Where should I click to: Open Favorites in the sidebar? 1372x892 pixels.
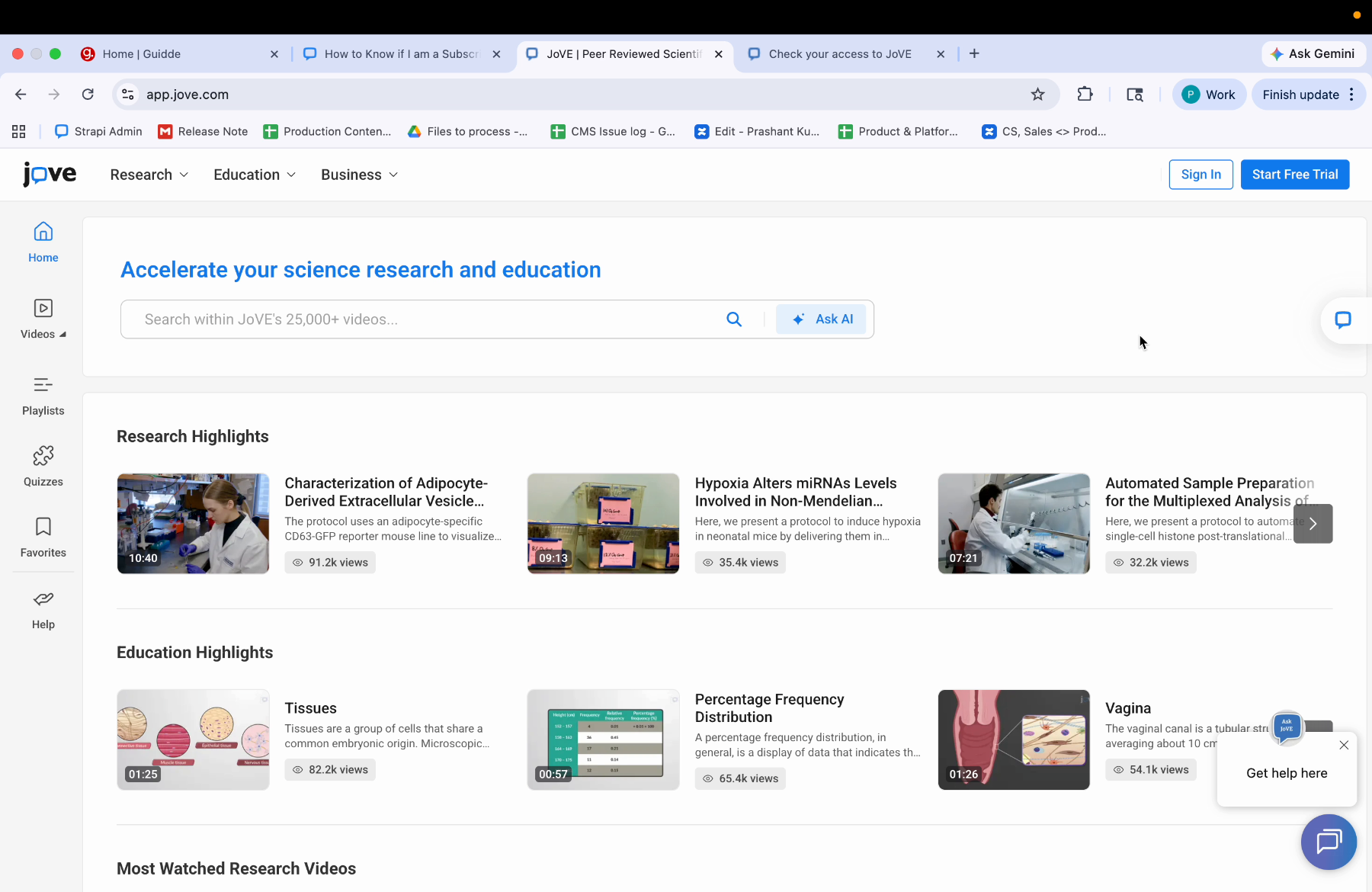tap(43, 536)
